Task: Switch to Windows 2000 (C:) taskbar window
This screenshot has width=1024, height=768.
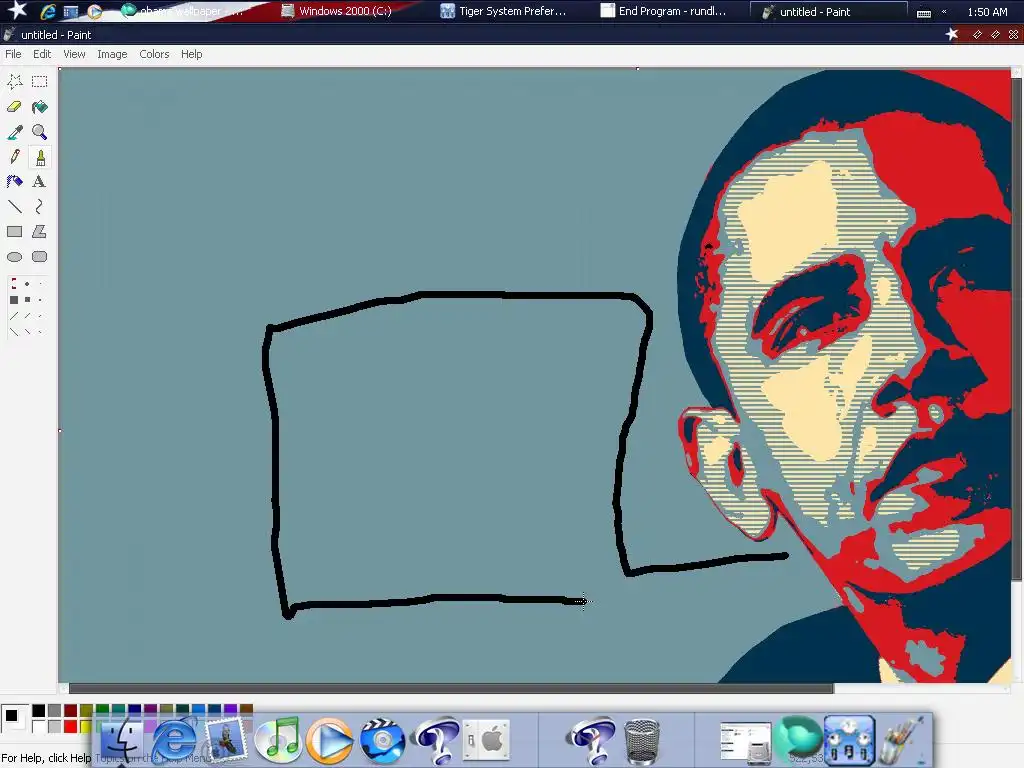Action: click(336, 11)
